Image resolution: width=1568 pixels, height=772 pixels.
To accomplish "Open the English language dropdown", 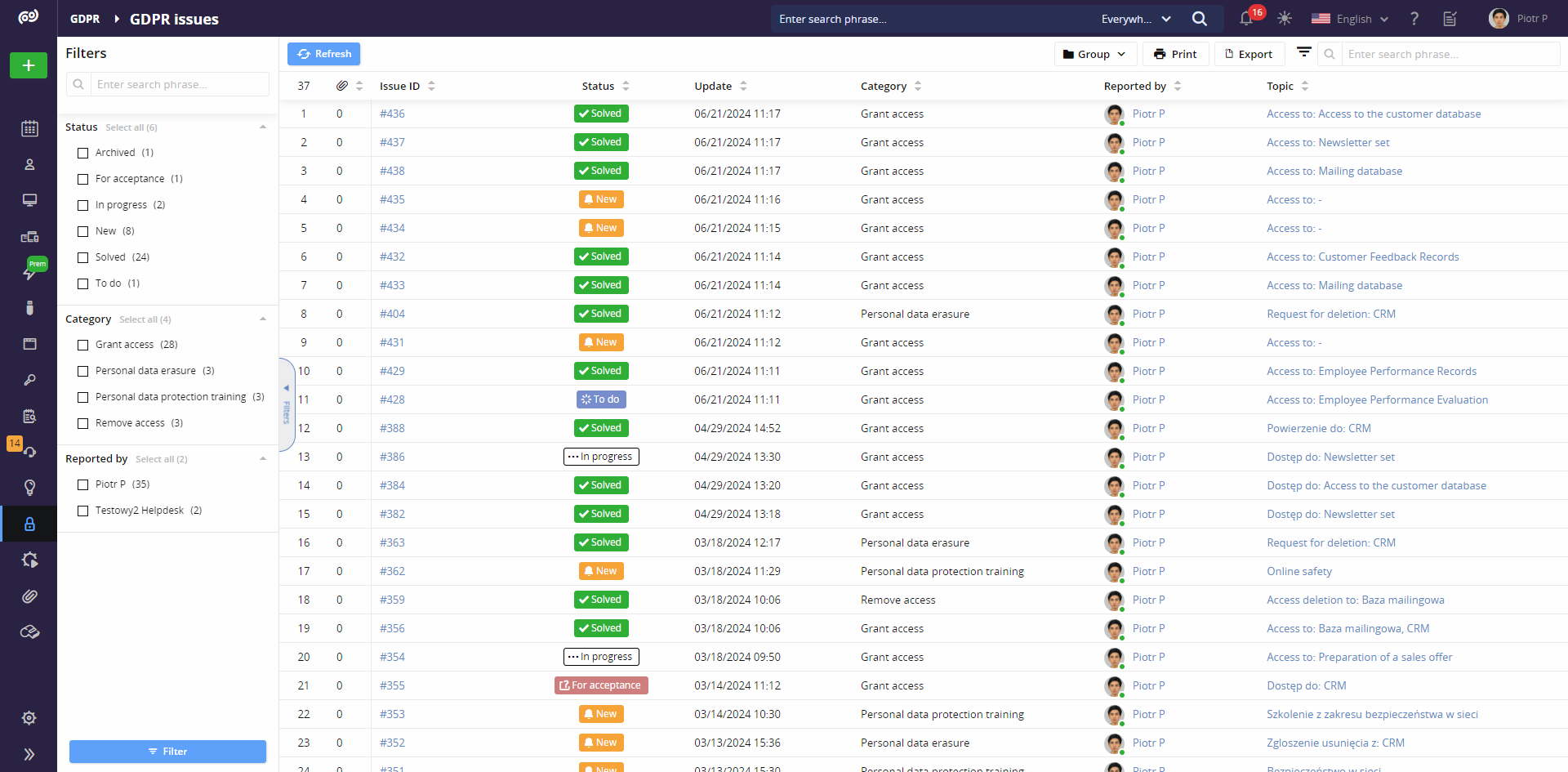I will [1350, 19].
